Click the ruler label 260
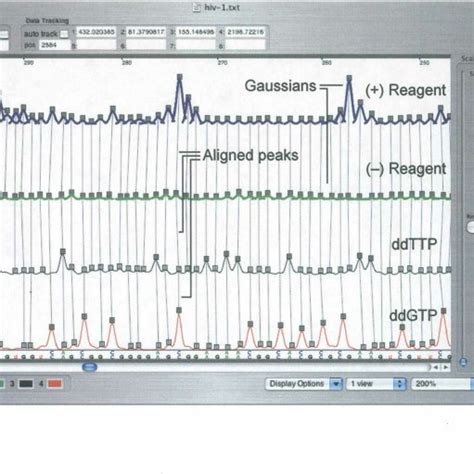Image resolution: width=474 pixels, height=474 pixels. [x=327, y=63]
